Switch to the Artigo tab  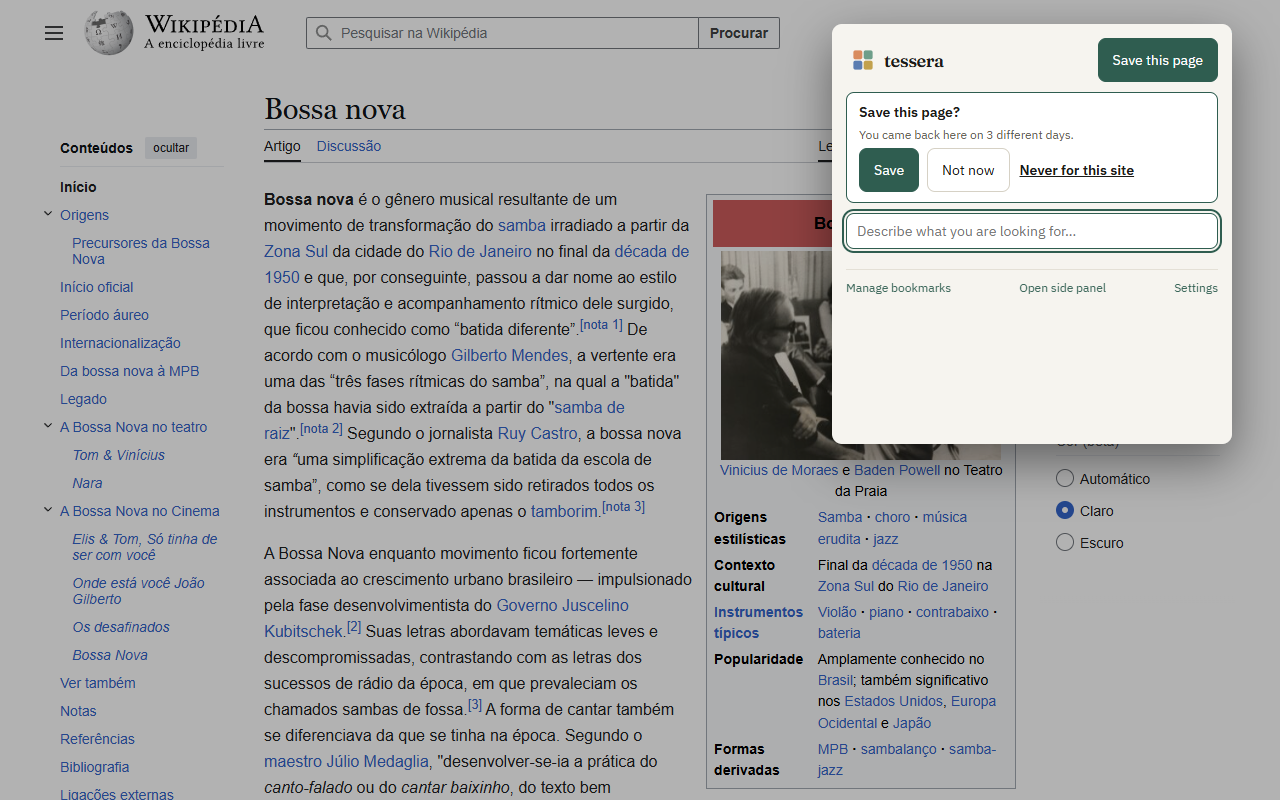pos(282,146)
